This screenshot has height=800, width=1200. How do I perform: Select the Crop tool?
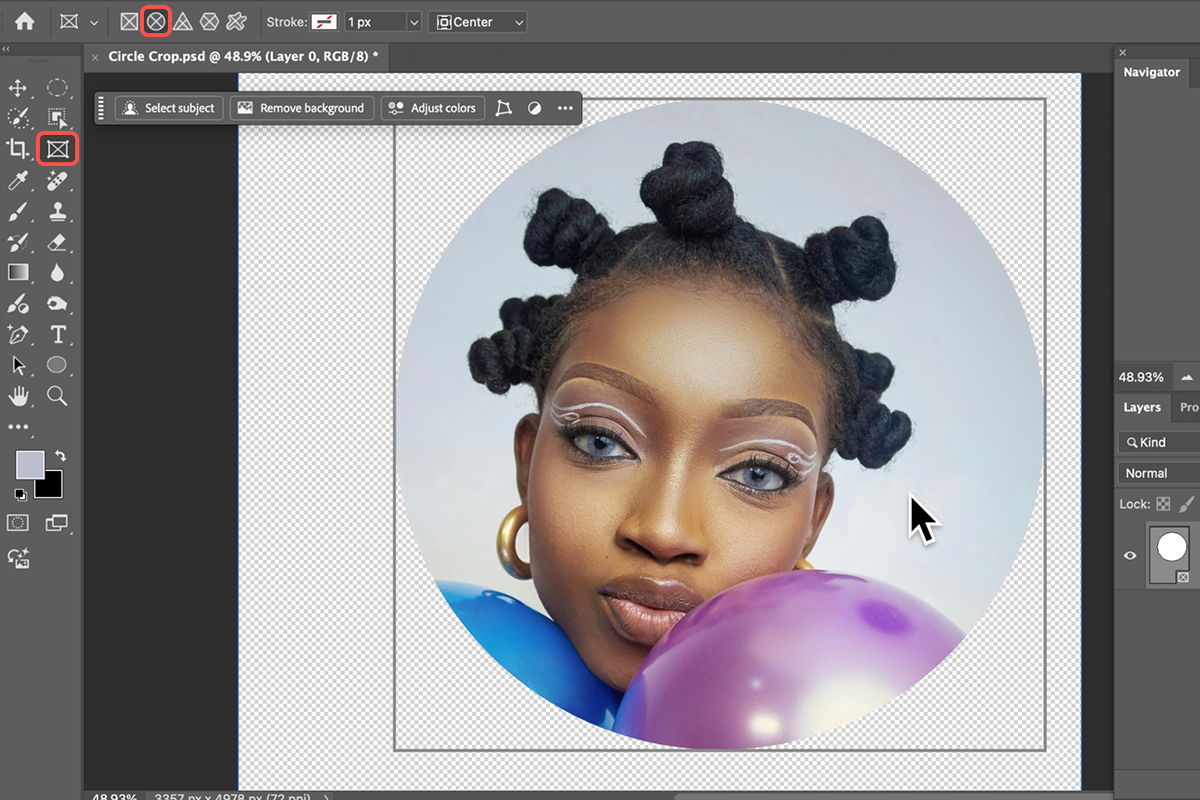click(x=18, y=149)
